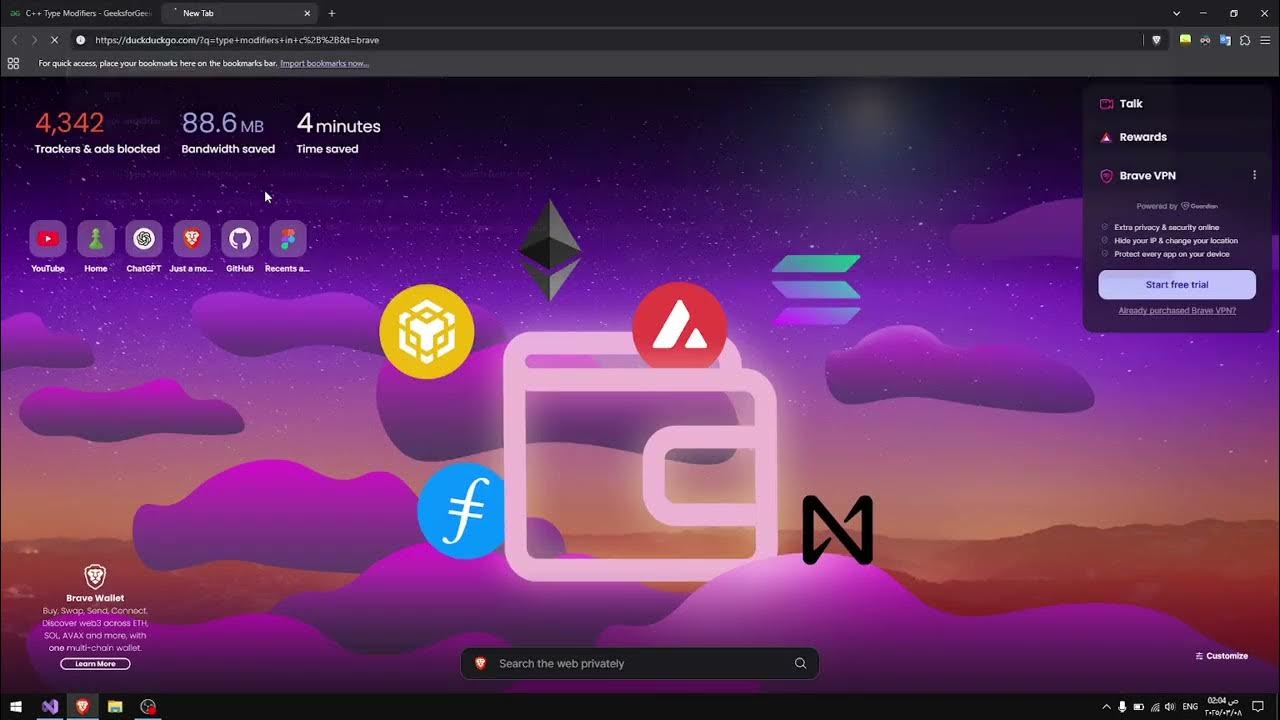The height and width of the screenshot is (720, 1280).
Task: Open the Windows Start menu
Action: point(16,707)
